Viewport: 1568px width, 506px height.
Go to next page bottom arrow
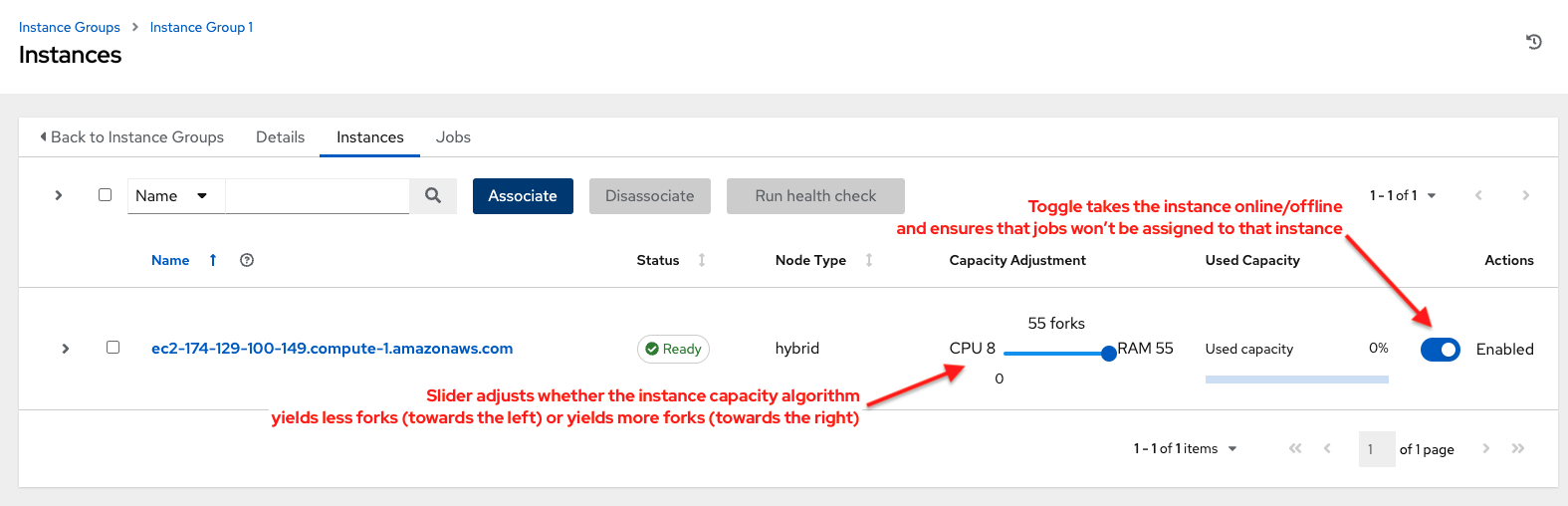(1485, 448)
